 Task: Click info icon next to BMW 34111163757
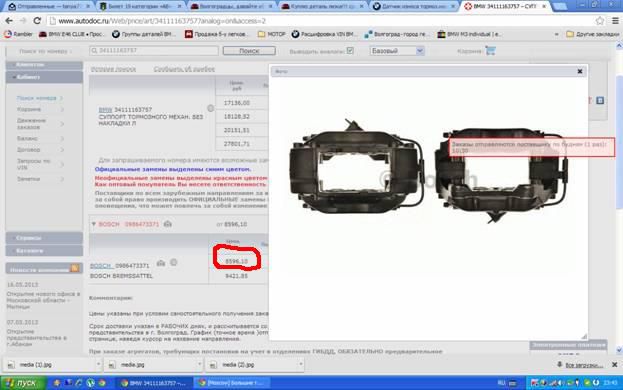211,108
